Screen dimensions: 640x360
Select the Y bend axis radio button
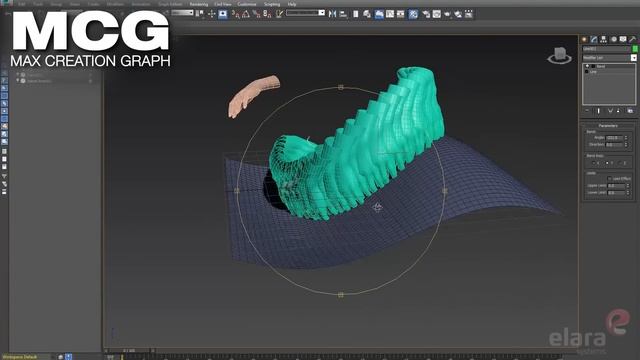(607, 163)
